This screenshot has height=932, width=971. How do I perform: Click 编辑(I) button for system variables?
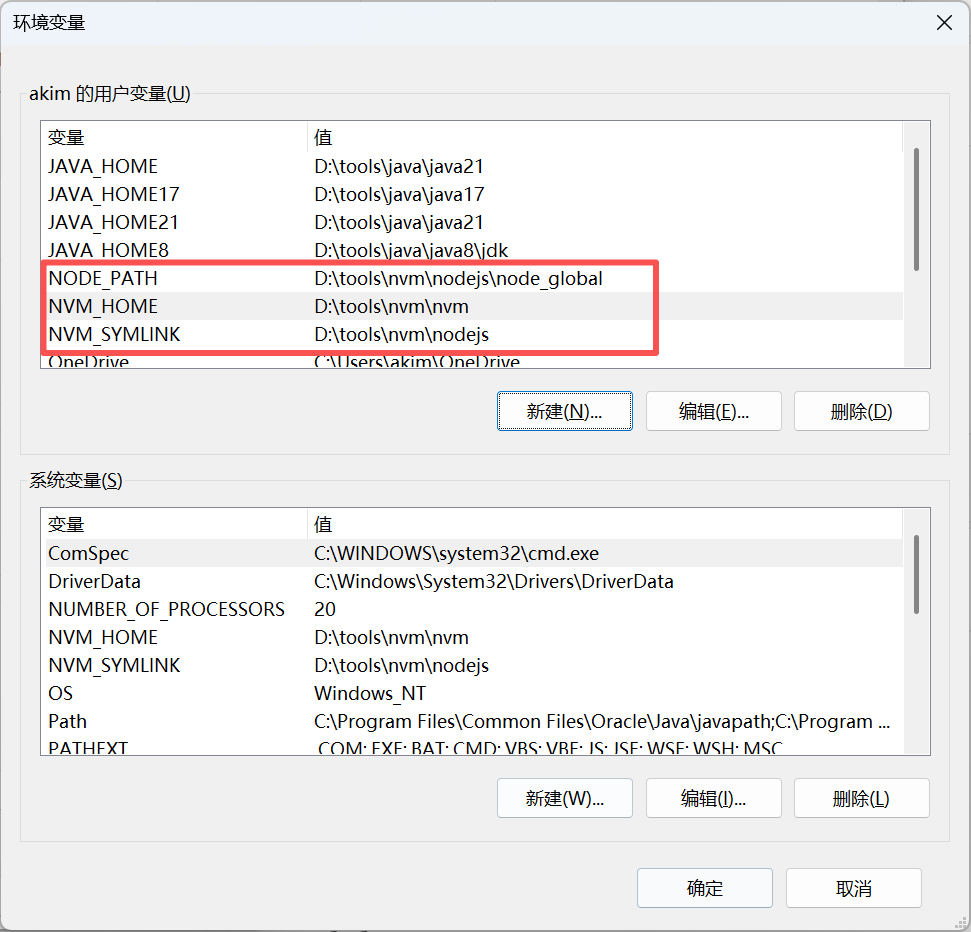point(713,798)
